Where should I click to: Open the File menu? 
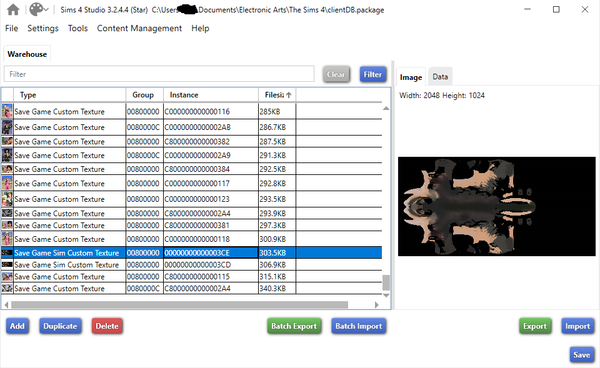(11, 28)
